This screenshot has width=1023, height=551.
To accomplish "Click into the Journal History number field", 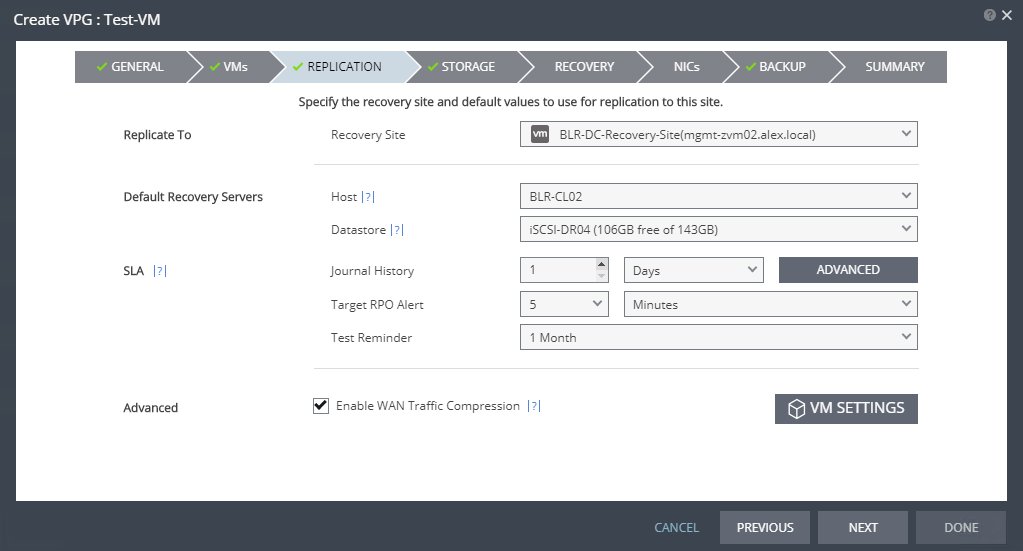I will [558, 270].
